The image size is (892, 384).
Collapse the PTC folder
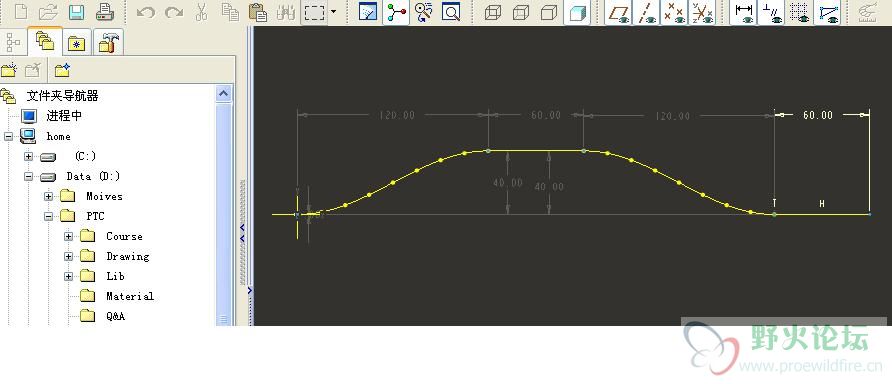pos(49,216)
